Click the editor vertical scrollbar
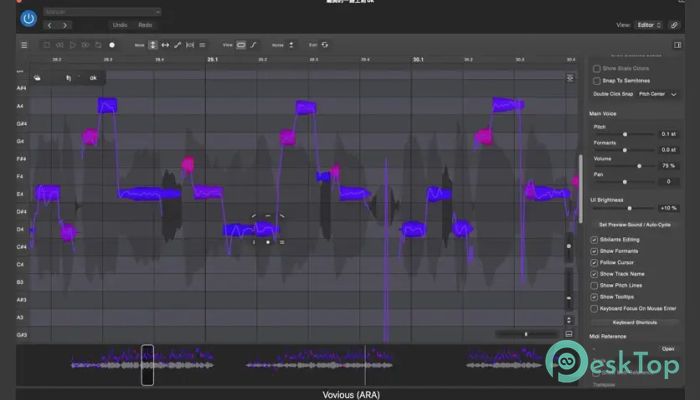 coord(580,189)
